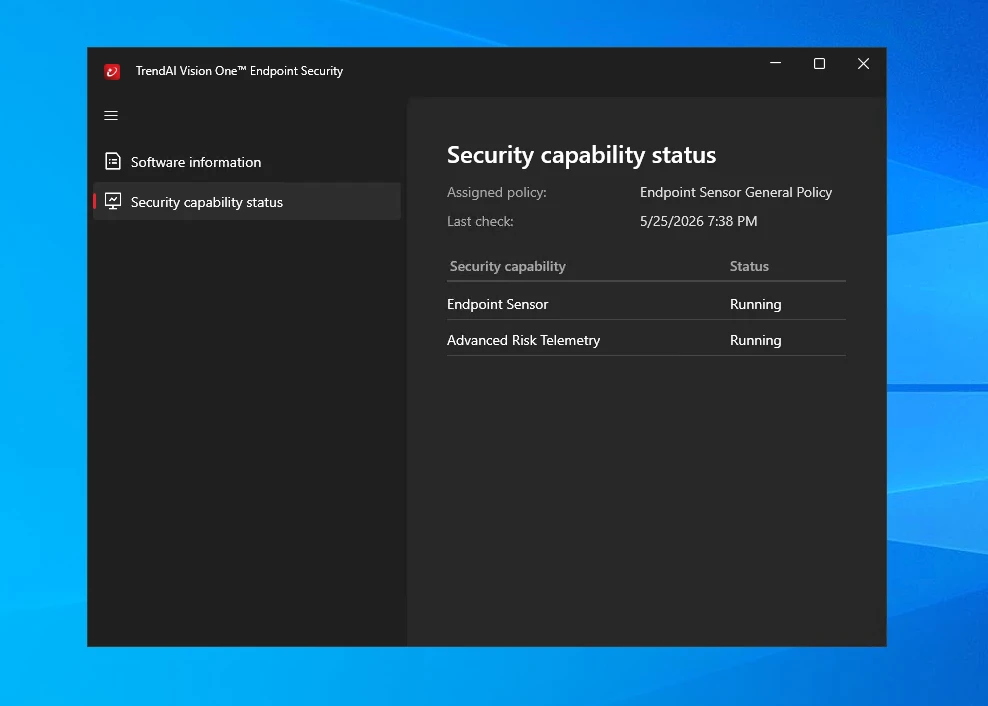
Task: Close the Endpoint Security window
Action: click(x=863, y=64)
